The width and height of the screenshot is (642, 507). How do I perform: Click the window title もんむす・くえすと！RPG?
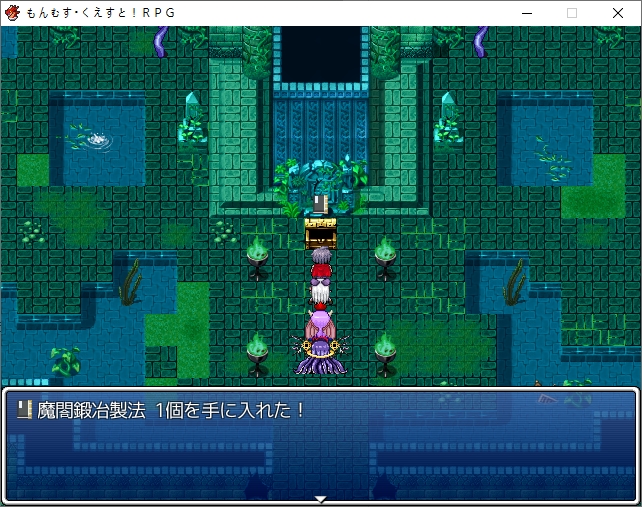[101, 13]
